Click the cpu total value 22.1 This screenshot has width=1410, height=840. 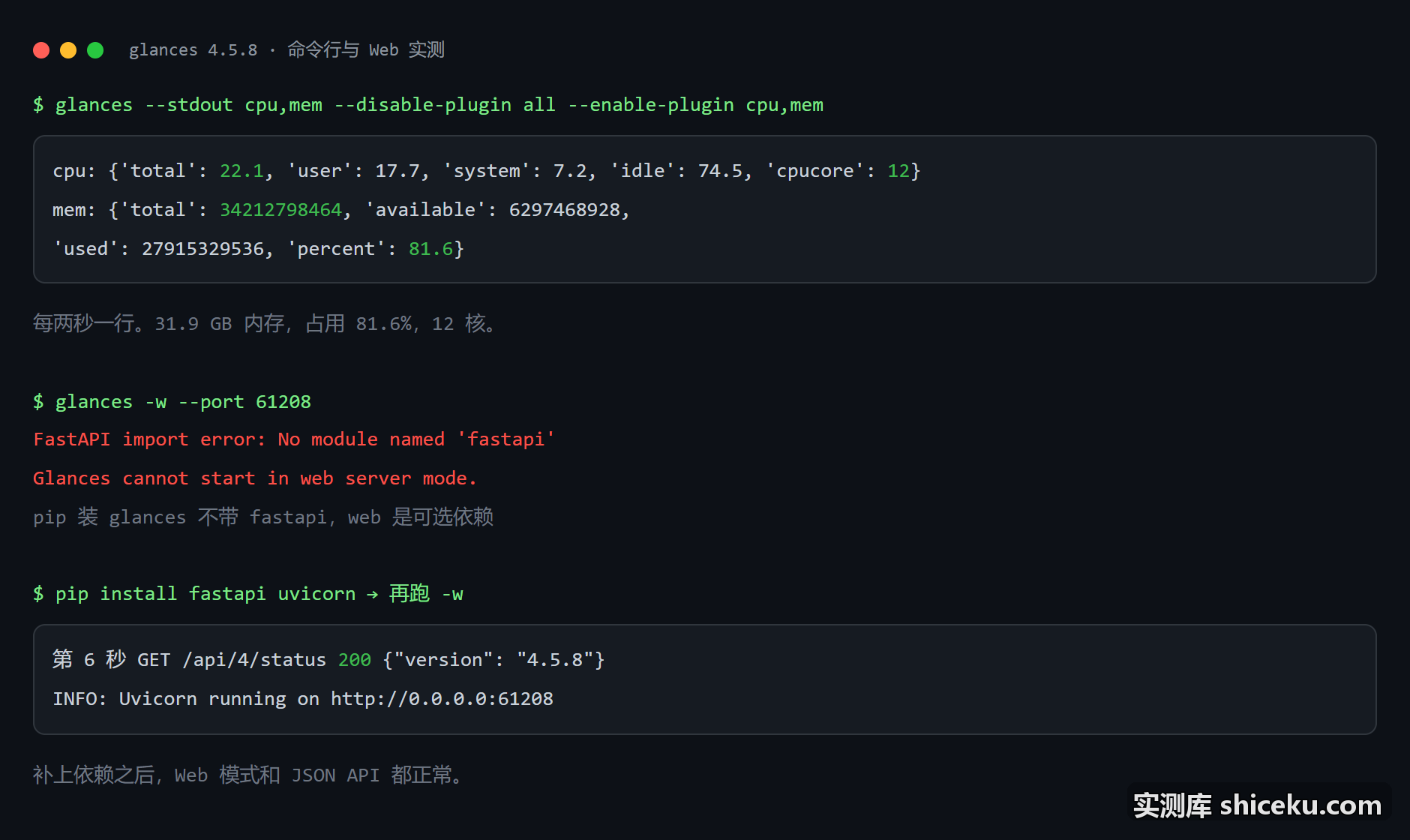(241, 171)
